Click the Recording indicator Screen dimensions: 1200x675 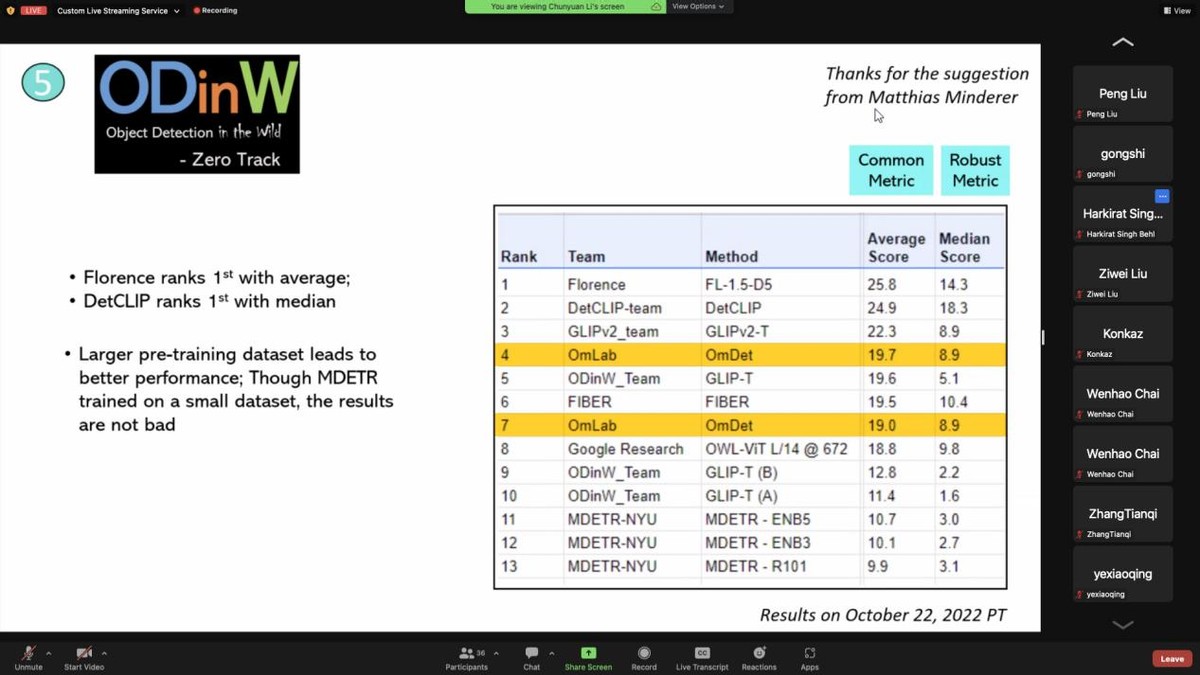click(216, 10)
